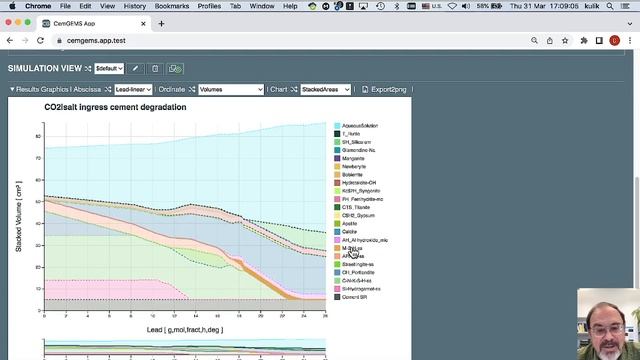The width and height of the screenshot is (640, 360).
Task: Click the zoom magnifier icon in address bar
Action: [x=534, y=40]
